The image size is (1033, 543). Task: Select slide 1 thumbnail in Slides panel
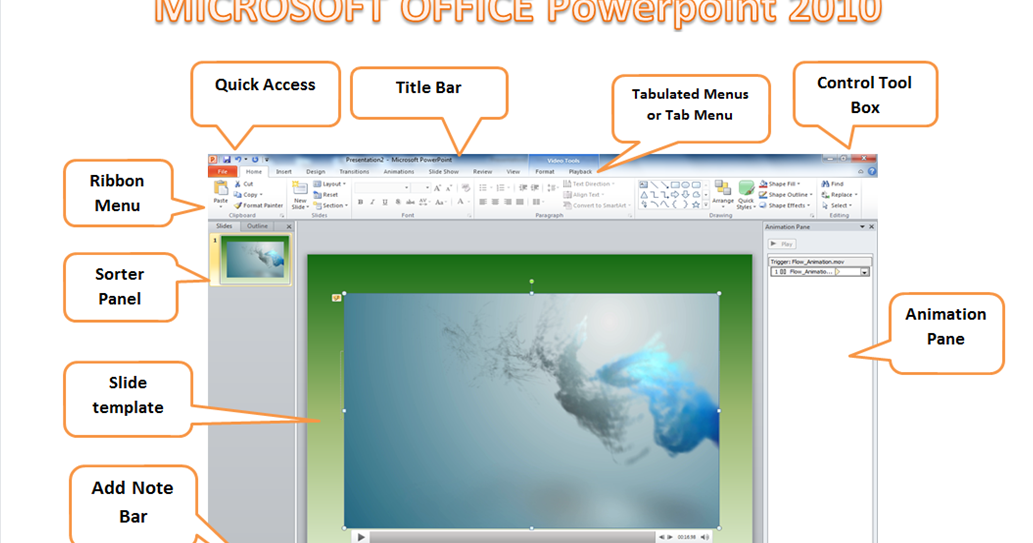coord(255,260)
